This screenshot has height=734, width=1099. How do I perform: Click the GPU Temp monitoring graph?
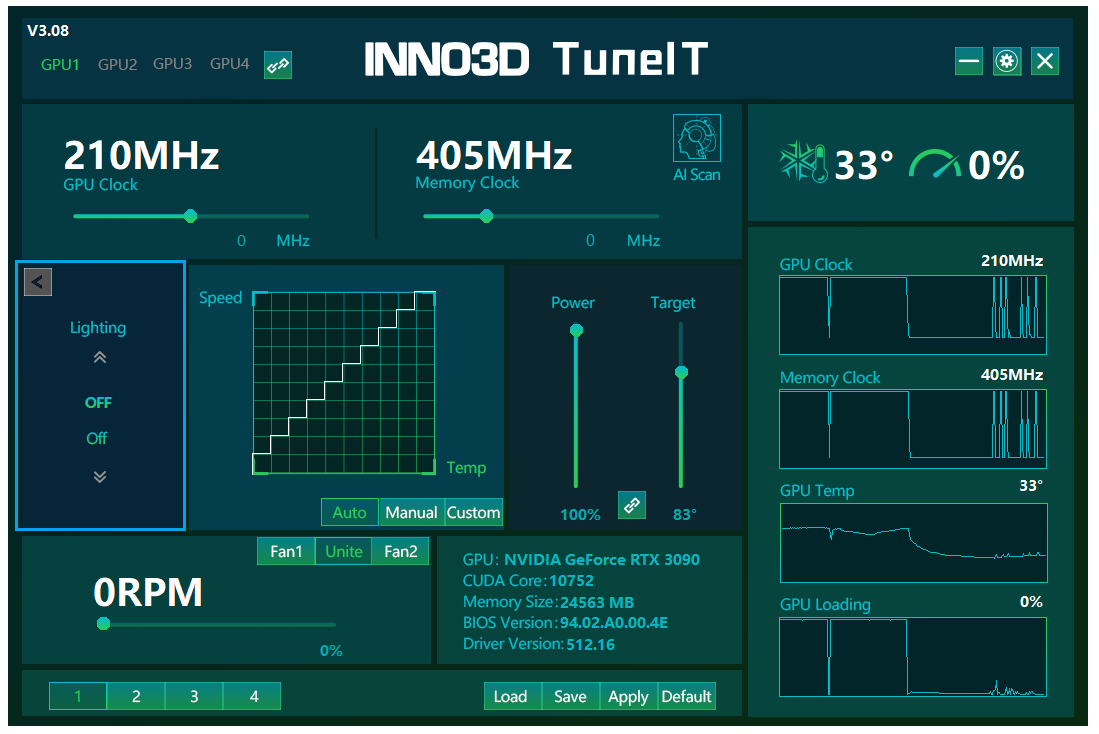tap(913, 543)
